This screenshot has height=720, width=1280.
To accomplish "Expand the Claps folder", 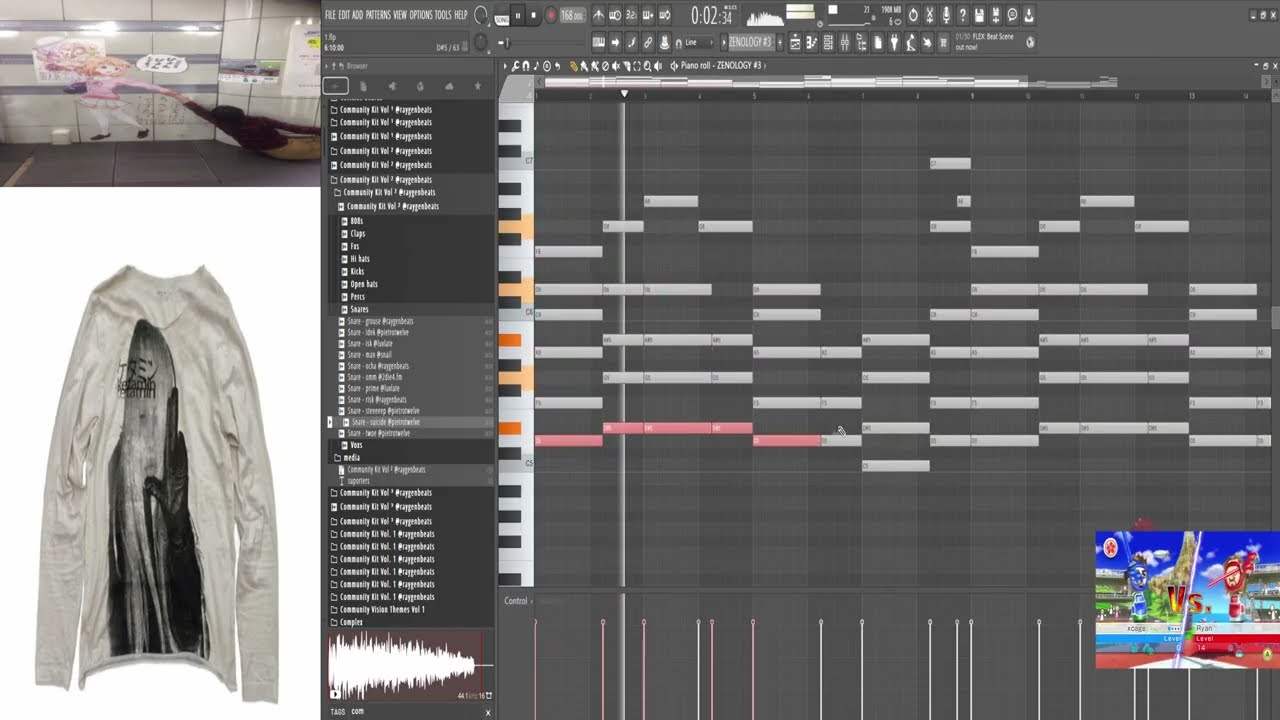I will 357,233.
